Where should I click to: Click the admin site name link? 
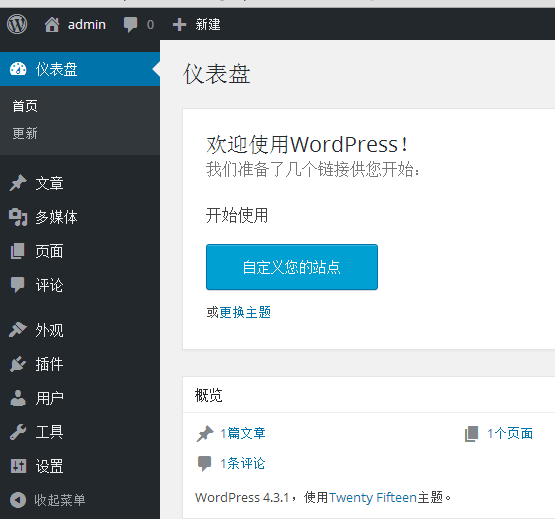(87, 25)
